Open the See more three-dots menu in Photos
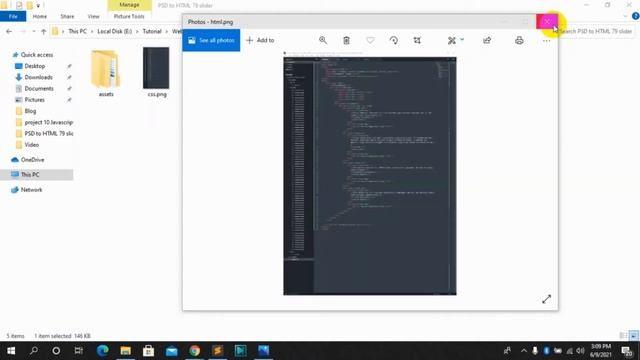 click(x=546, y=40)
